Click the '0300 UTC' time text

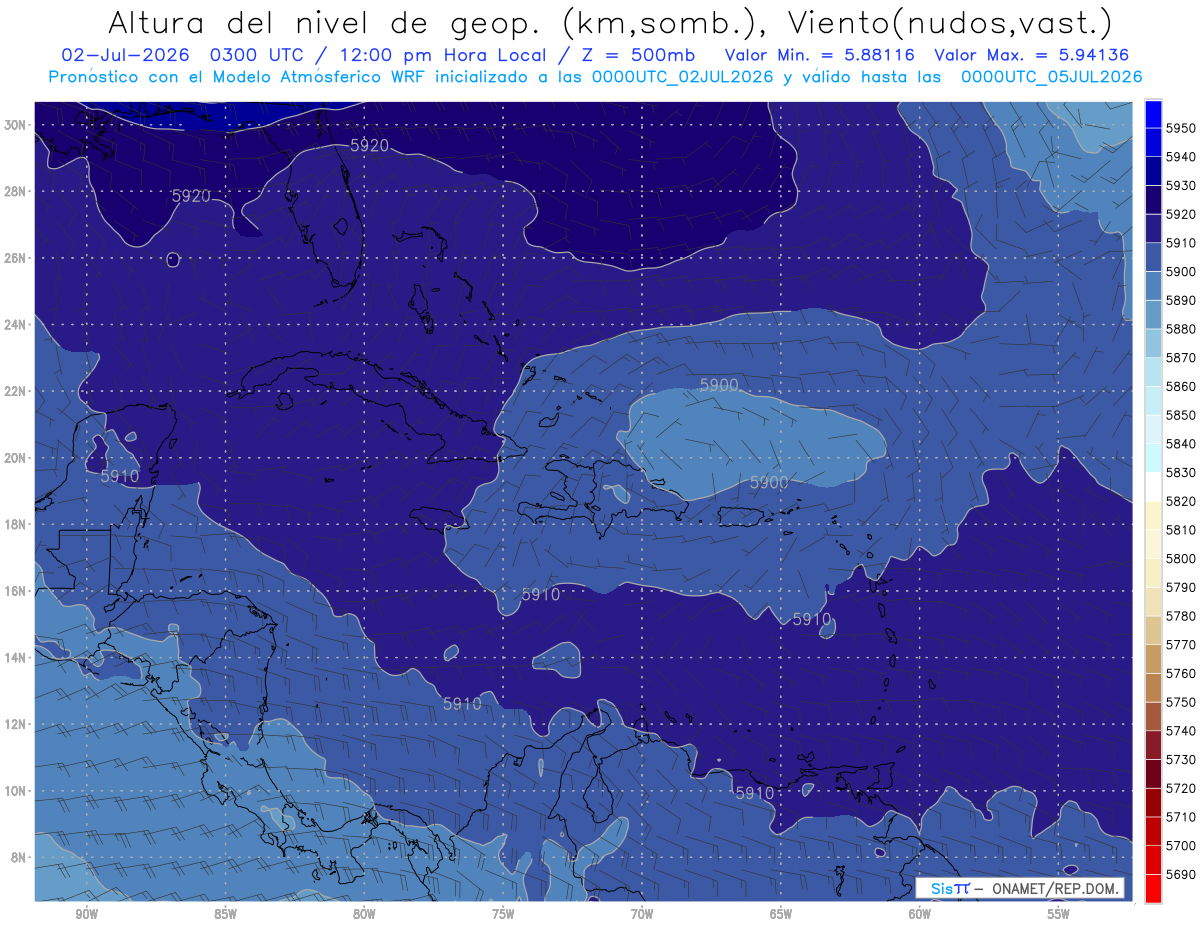click(x=256, y=55)
